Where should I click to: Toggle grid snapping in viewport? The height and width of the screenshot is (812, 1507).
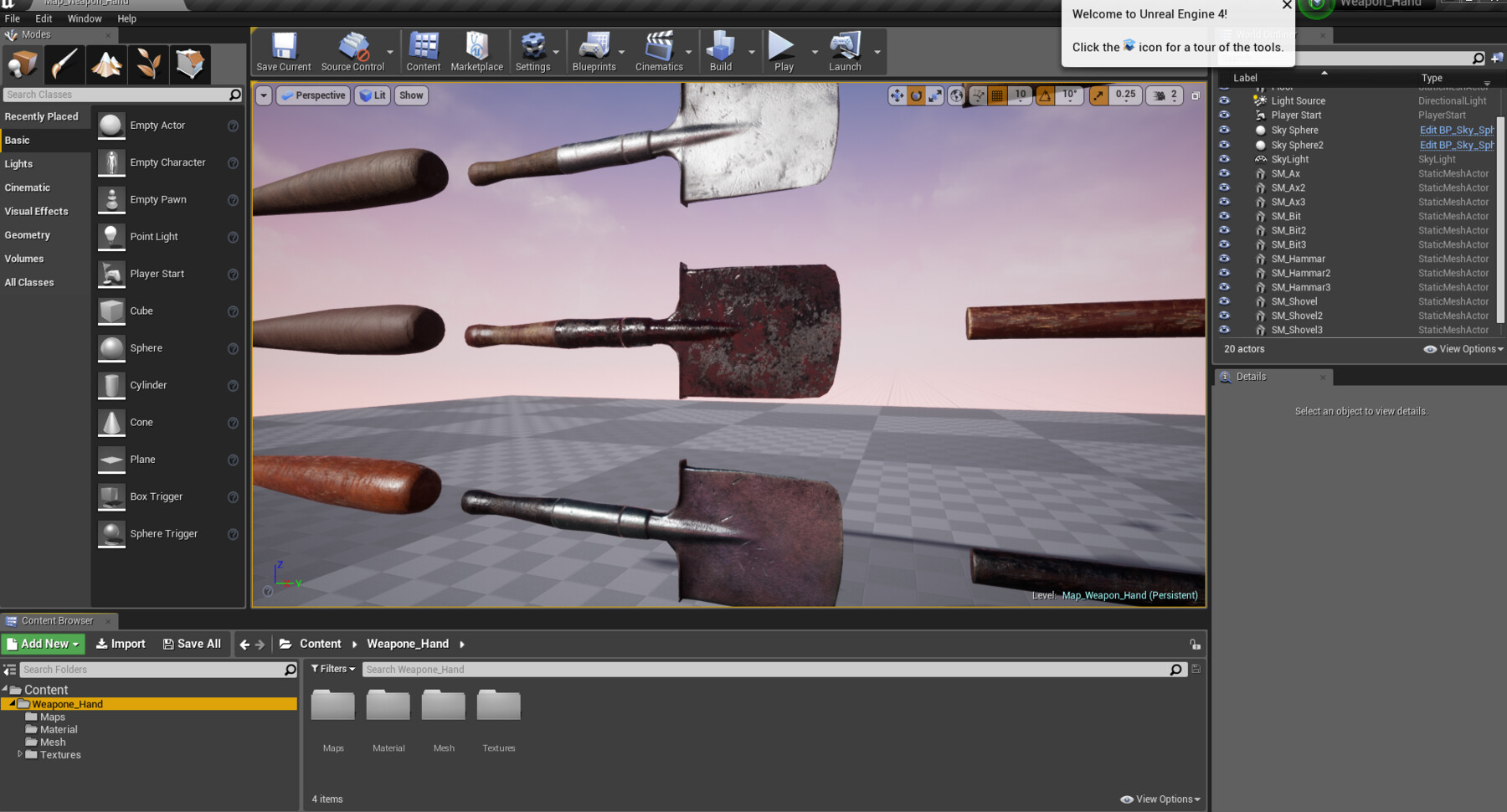click(997, 95)
